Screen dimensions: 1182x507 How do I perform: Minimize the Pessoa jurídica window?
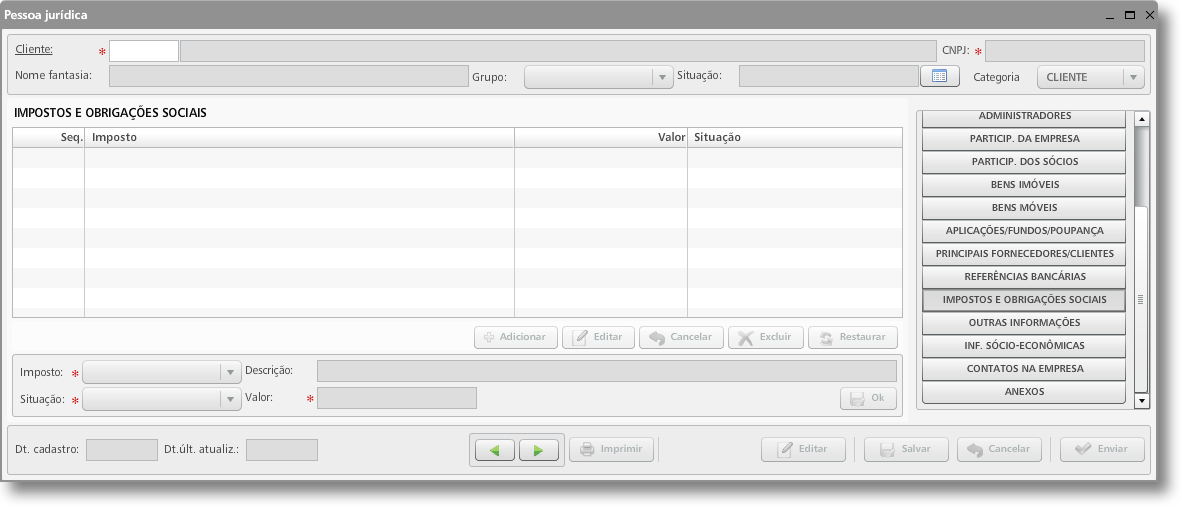(x=1110, y=16)
